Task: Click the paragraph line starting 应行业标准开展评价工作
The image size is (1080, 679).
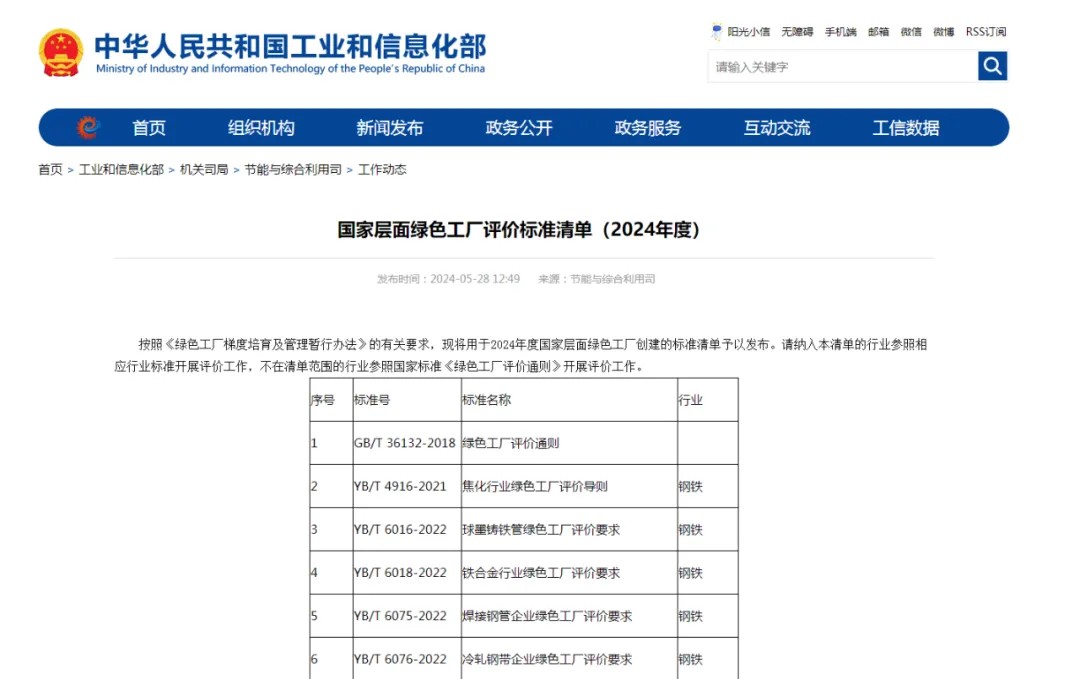Action: (x=379, y=366)
